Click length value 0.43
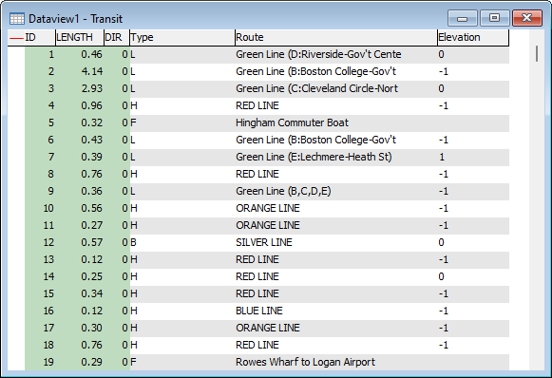The height and width of the screenshot is (378, 552). click(92, 140)
